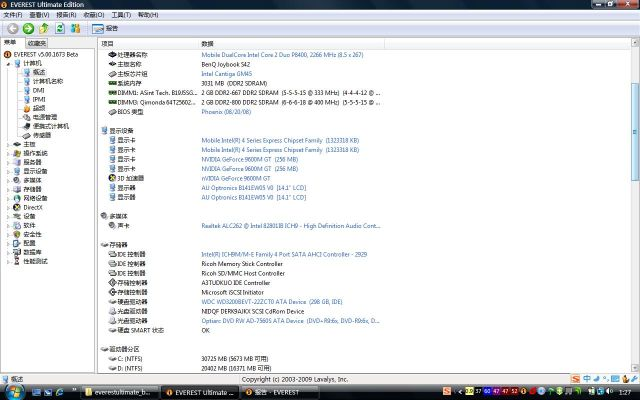
Task: Click the 配置 tree icon
Action: pos(17,243)
